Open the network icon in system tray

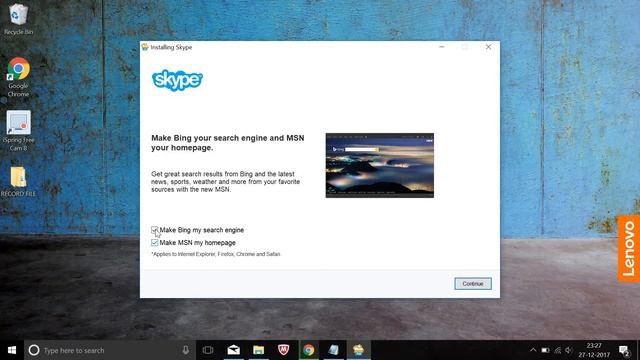point(558,350)
